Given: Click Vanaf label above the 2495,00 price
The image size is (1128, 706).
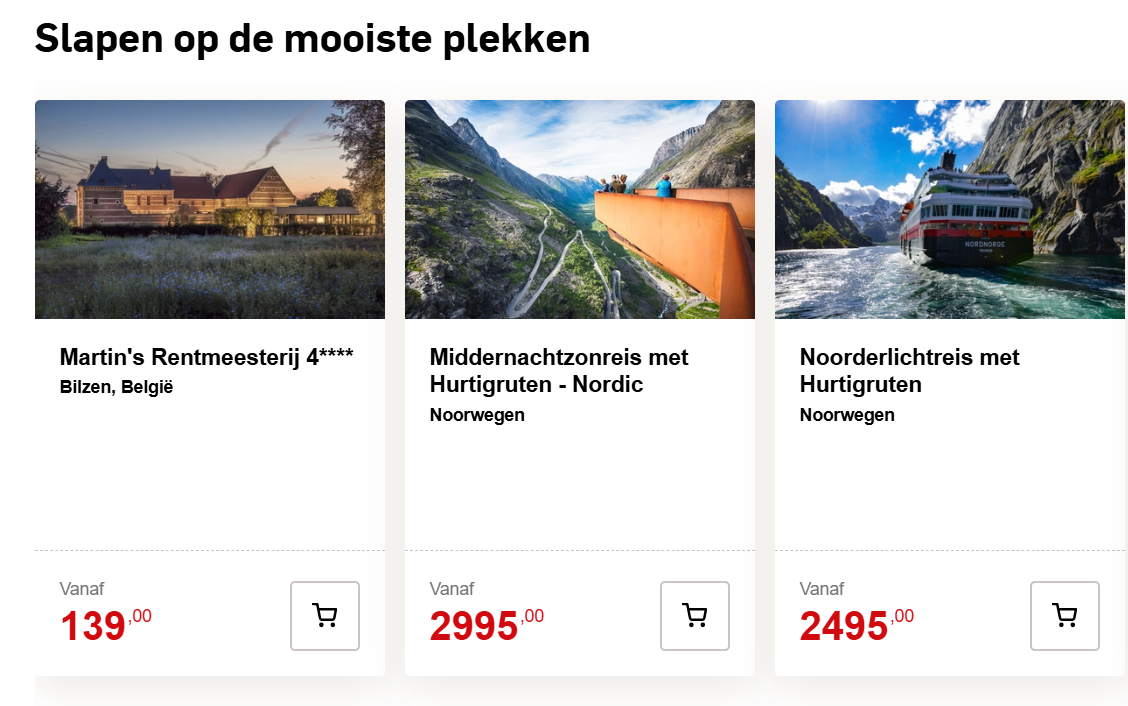Looking at the screenshot, I should [x=822, y=589].
